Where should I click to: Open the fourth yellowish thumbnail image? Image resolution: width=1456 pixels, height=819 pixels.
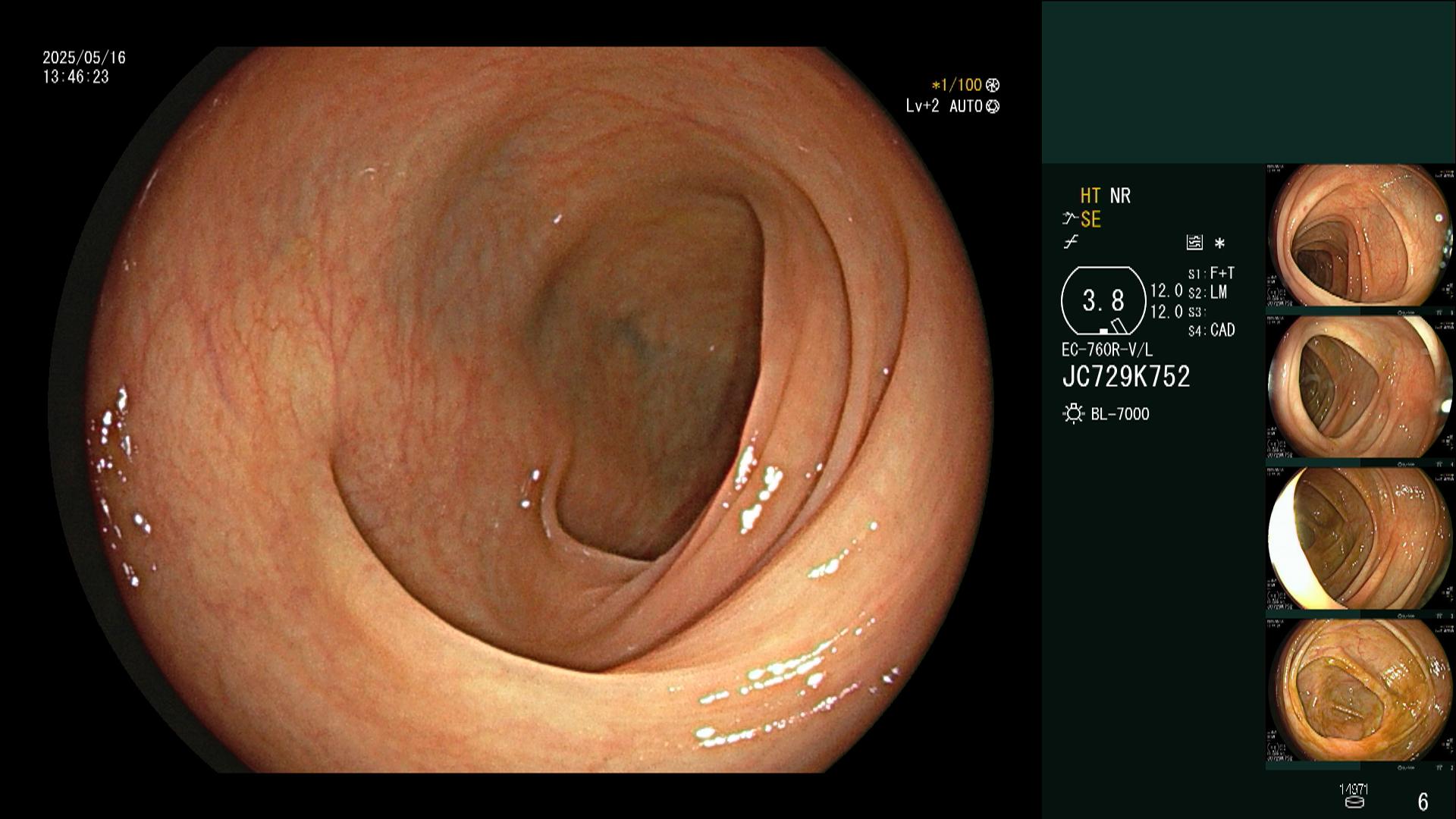click(1360, 691)
